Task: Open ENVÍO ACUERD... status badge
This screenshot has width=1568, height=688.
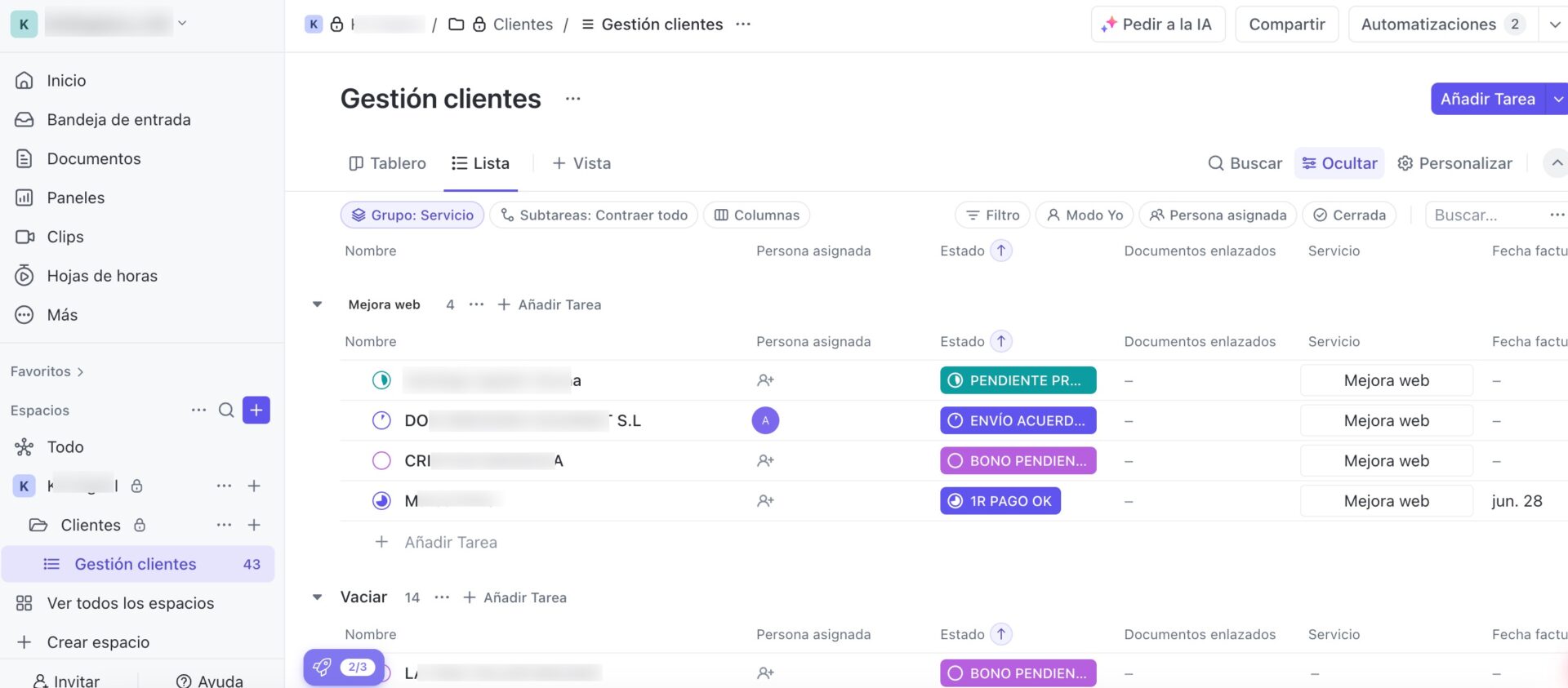Action: pyautogui.click(x=1018, y=420)
